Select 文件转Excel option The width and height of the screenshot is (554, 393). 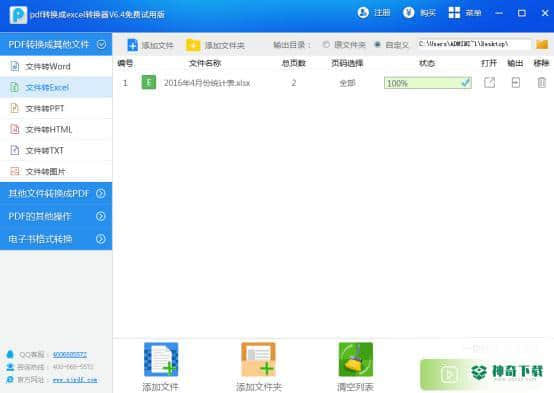(56, 87)
